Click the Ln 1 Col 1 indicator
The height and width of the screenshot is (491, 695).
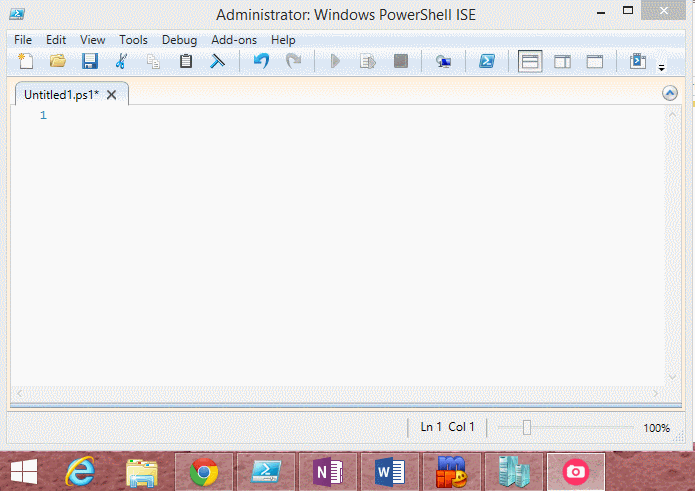448,427
